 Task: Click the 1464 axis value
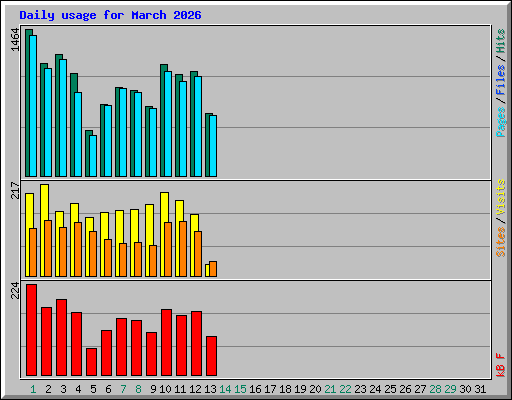click(15, 40)
